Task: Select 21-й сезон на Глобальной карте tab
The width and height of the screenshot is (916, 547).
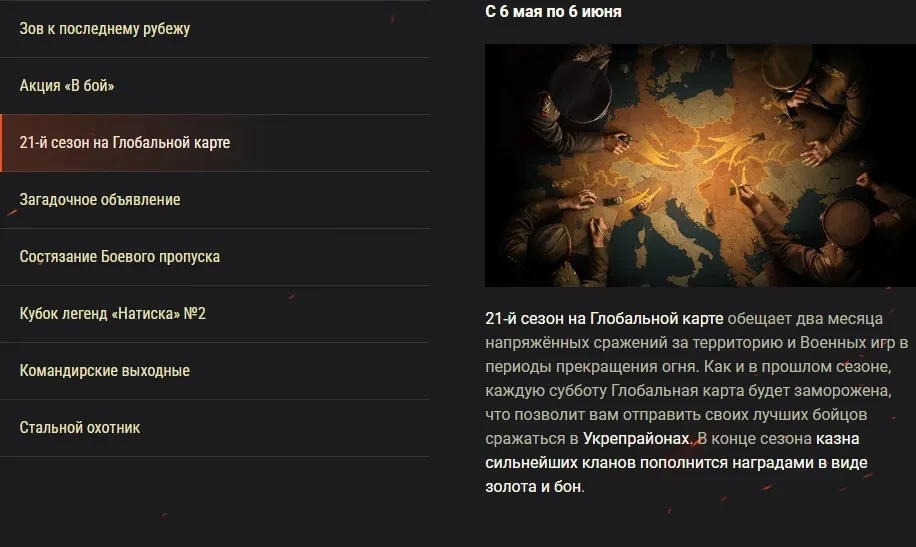Action: (x=215, y=143)
